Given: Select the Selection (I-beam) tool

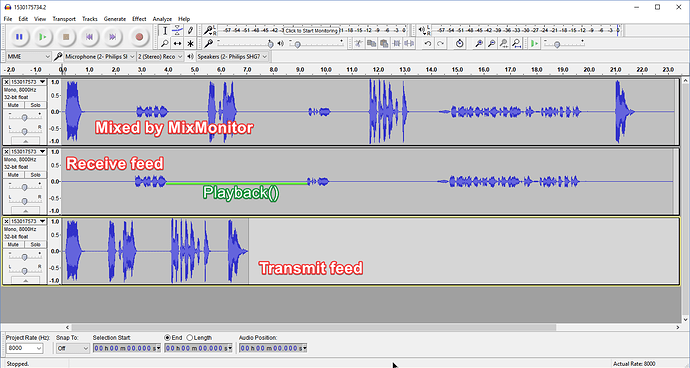Looking at the screenshot, I should pos(165,30).
